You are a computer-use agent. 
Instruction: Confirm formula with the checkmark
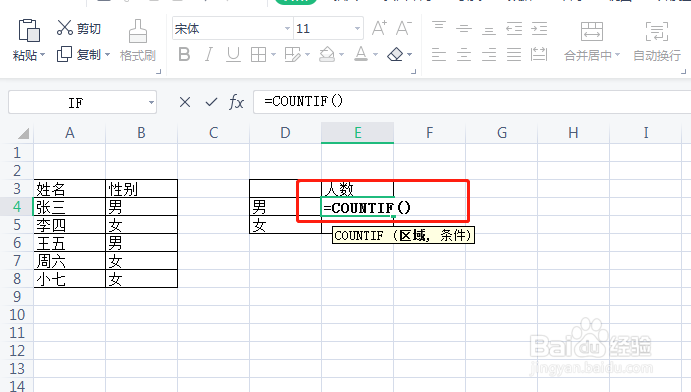coord(212,103)
